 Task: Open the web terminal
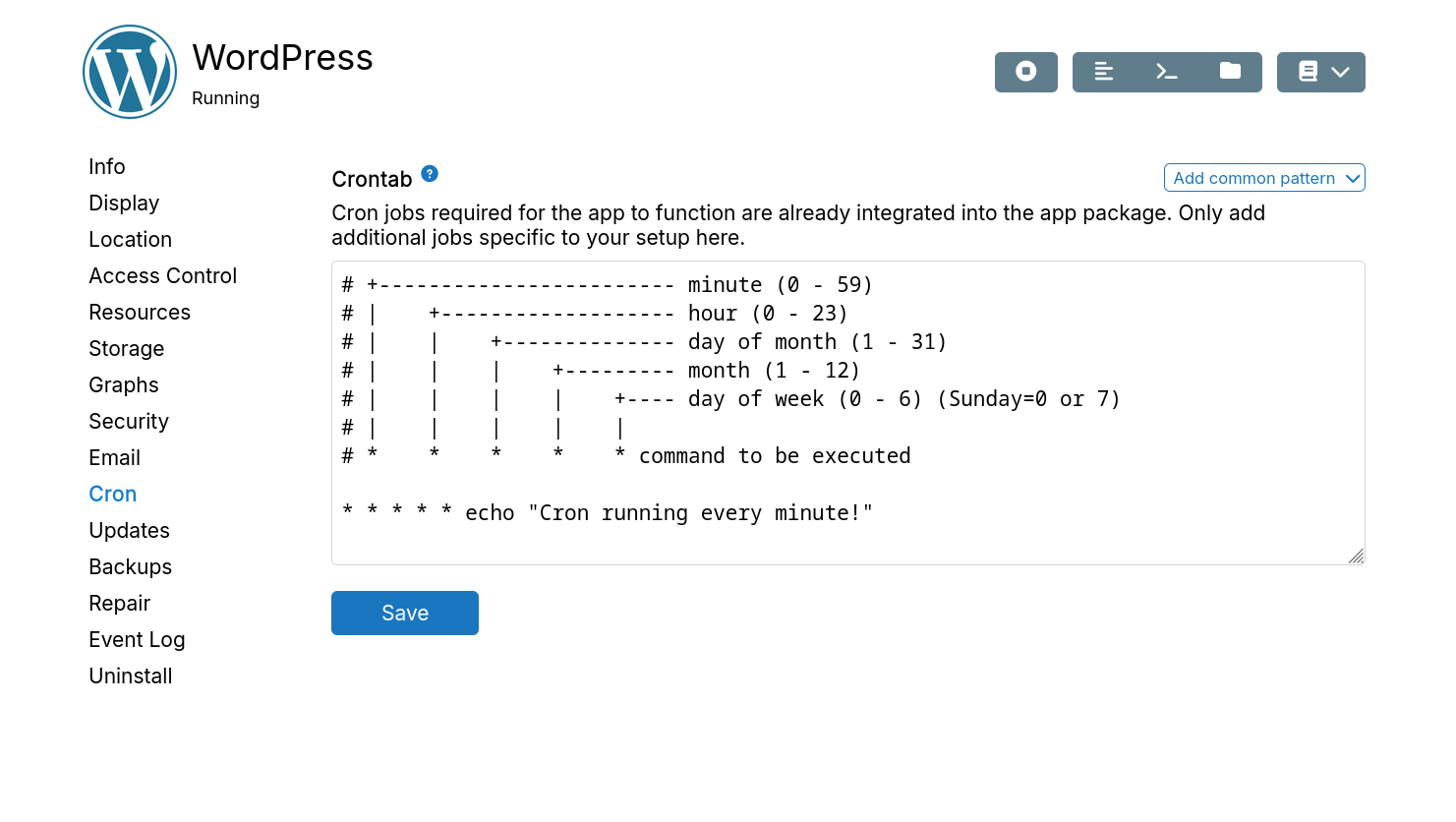(1167, 72)
